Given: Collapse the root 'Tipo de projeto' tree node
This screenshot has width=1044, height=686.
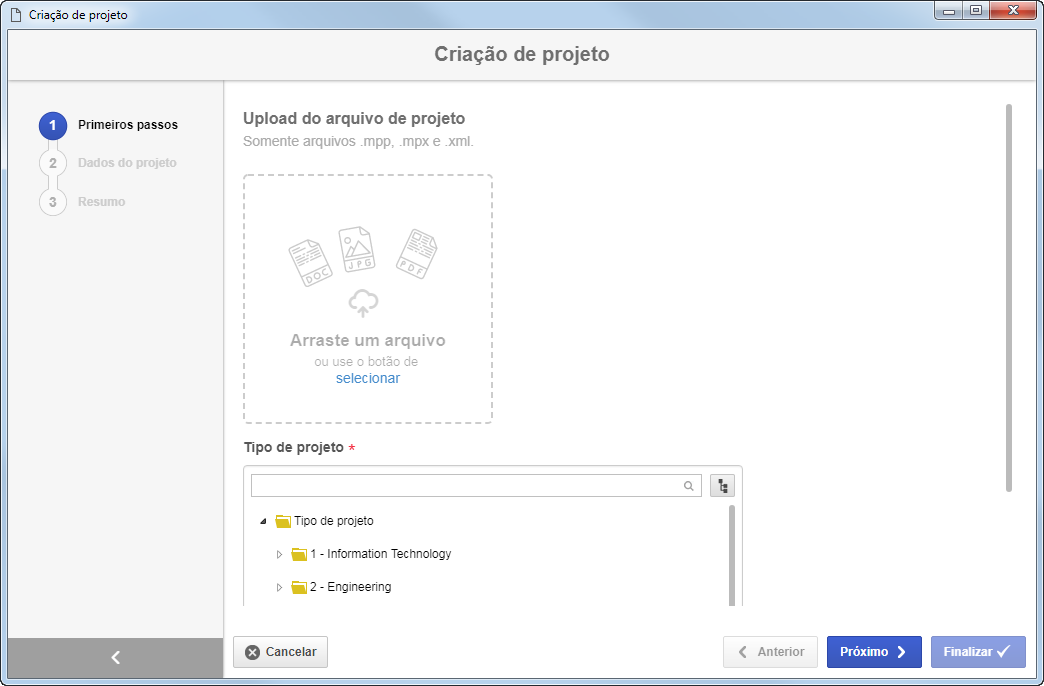Looking at the screenshot, I should click(x=264, y=521).
